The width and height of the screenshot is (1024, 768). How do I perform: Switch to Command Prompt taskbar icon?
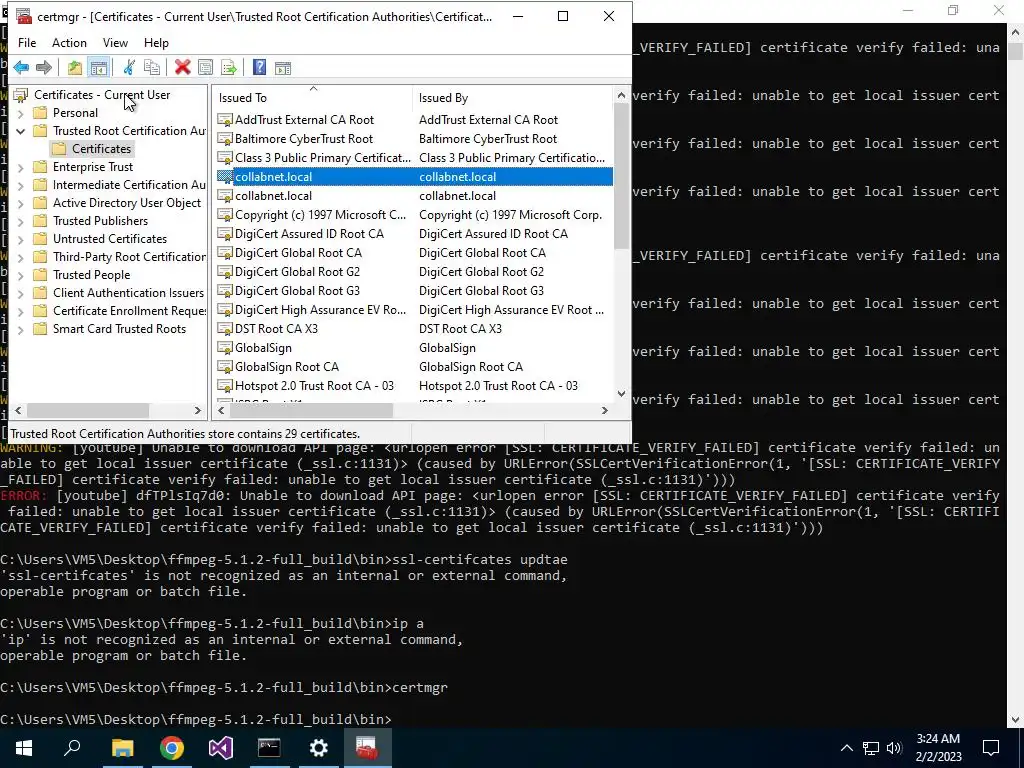269,748
